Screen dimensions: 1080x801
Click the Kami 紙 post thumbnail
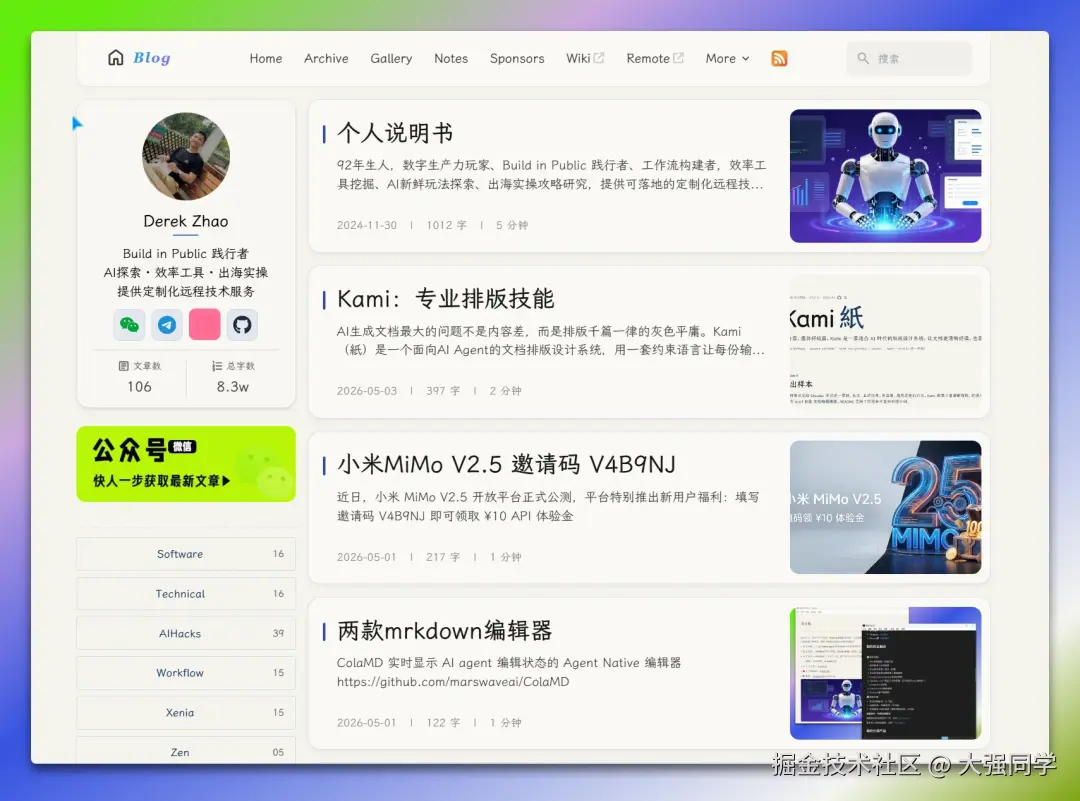[885, 342]
